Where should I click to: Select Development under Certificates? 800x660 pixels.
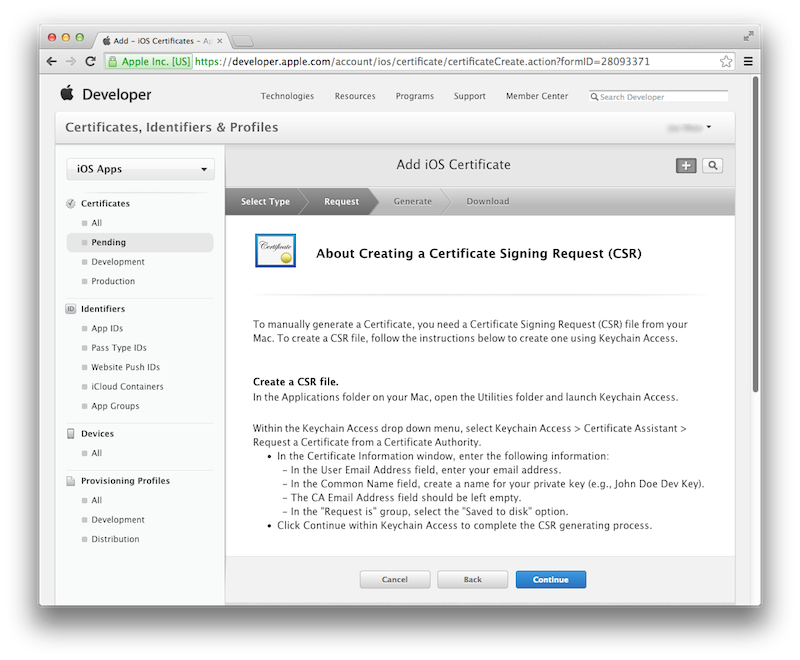tap(118, 262)
